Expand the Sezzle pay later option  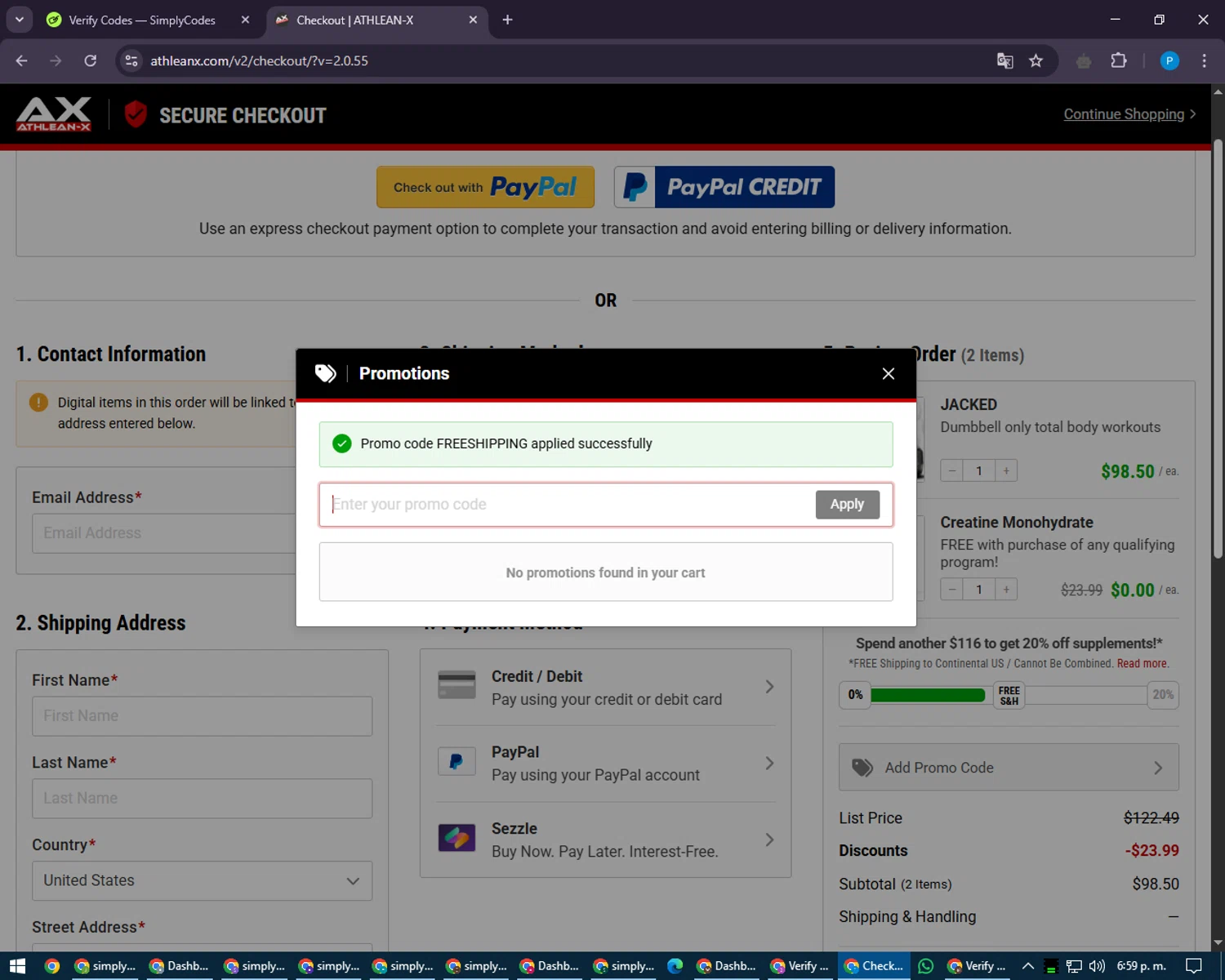click(606, 840)
